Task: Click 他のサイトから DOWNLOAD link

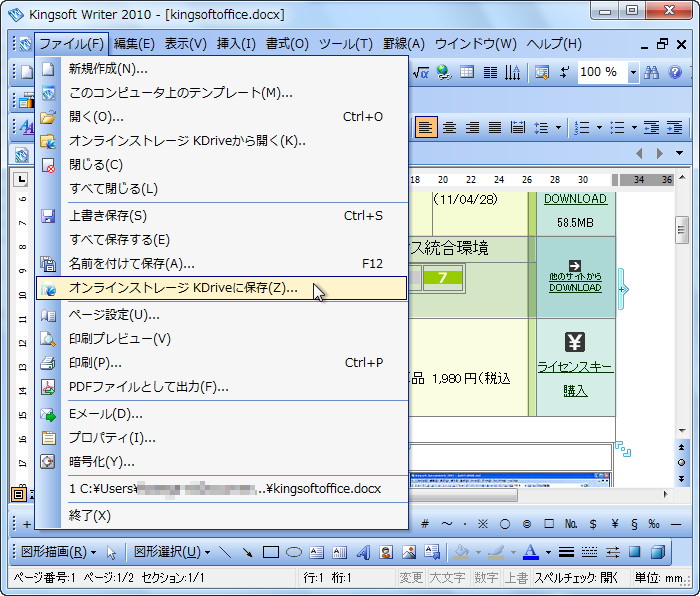Action: tap(575, 282)
